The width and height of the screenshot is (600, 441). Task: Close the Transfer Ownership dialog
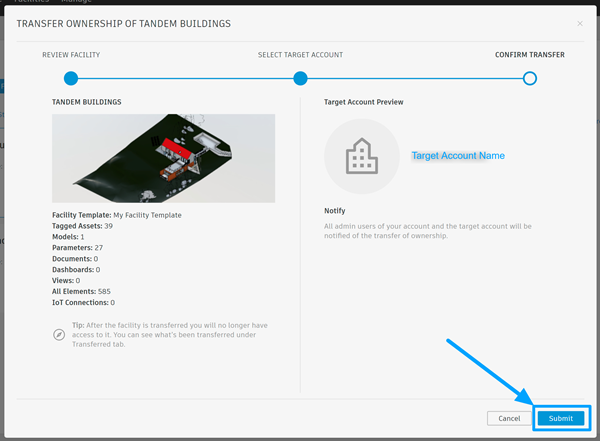[x=580, y=24]
